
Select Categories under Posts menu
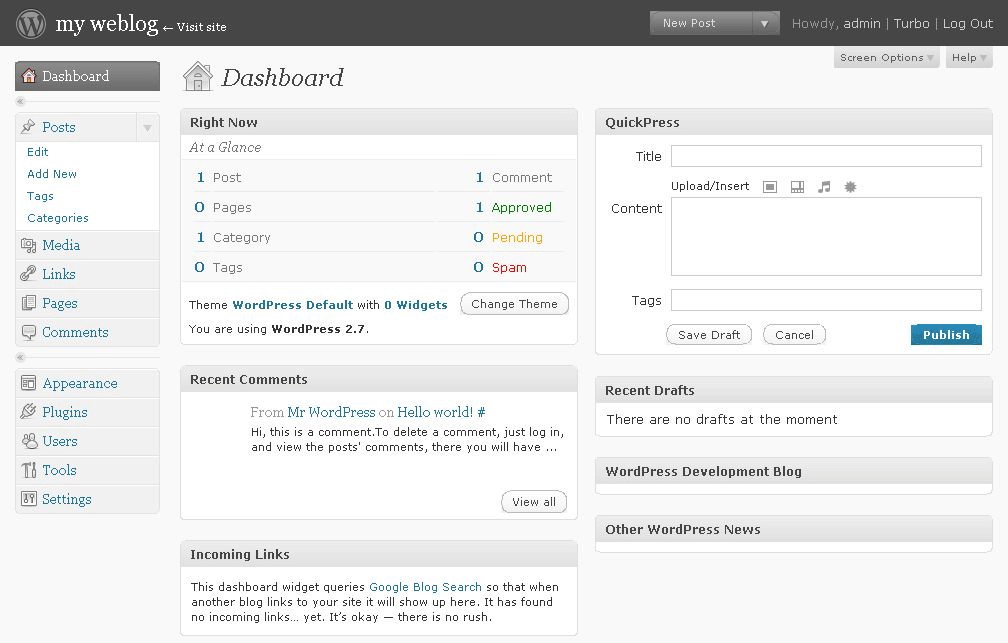(x=58, y=218)
